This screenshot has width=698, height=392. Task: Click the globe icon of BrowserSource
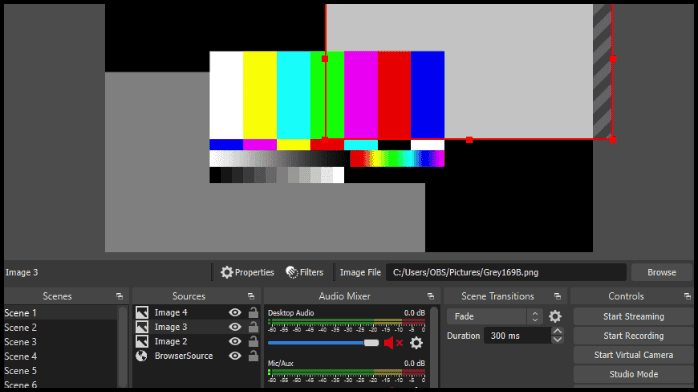pos(142,356)
